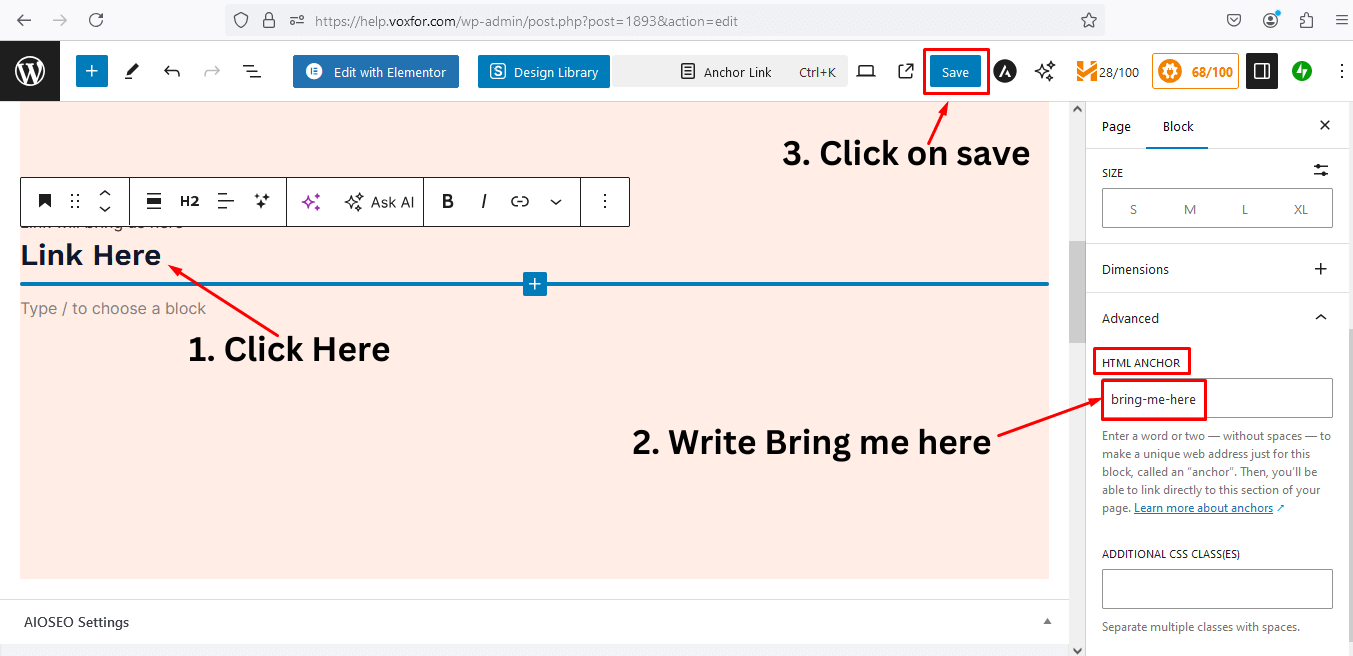Image resolution: width=1353 pixels, height=656 pixels.
Task: Open the block inserter with the blue plus icon
Action: tap(91, 71)
